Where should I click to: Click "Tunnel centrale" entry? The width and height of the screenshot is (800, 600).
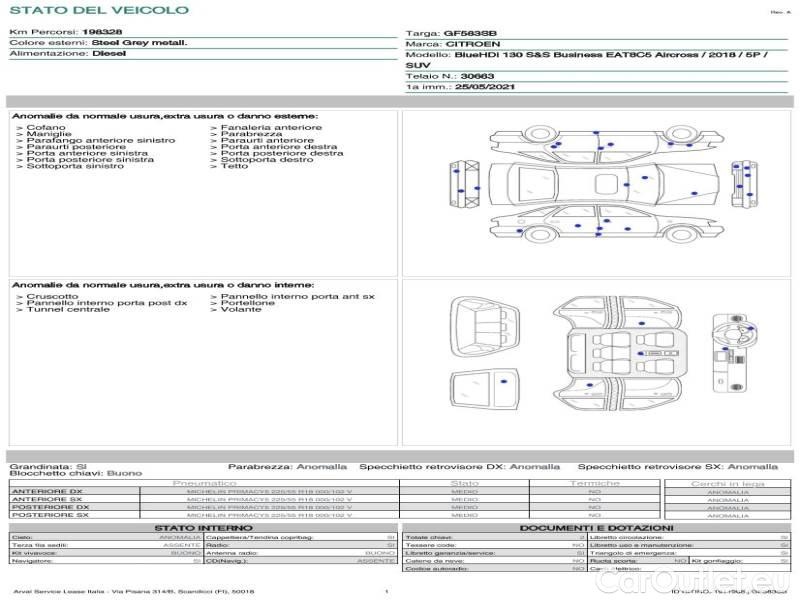(68, 309)
